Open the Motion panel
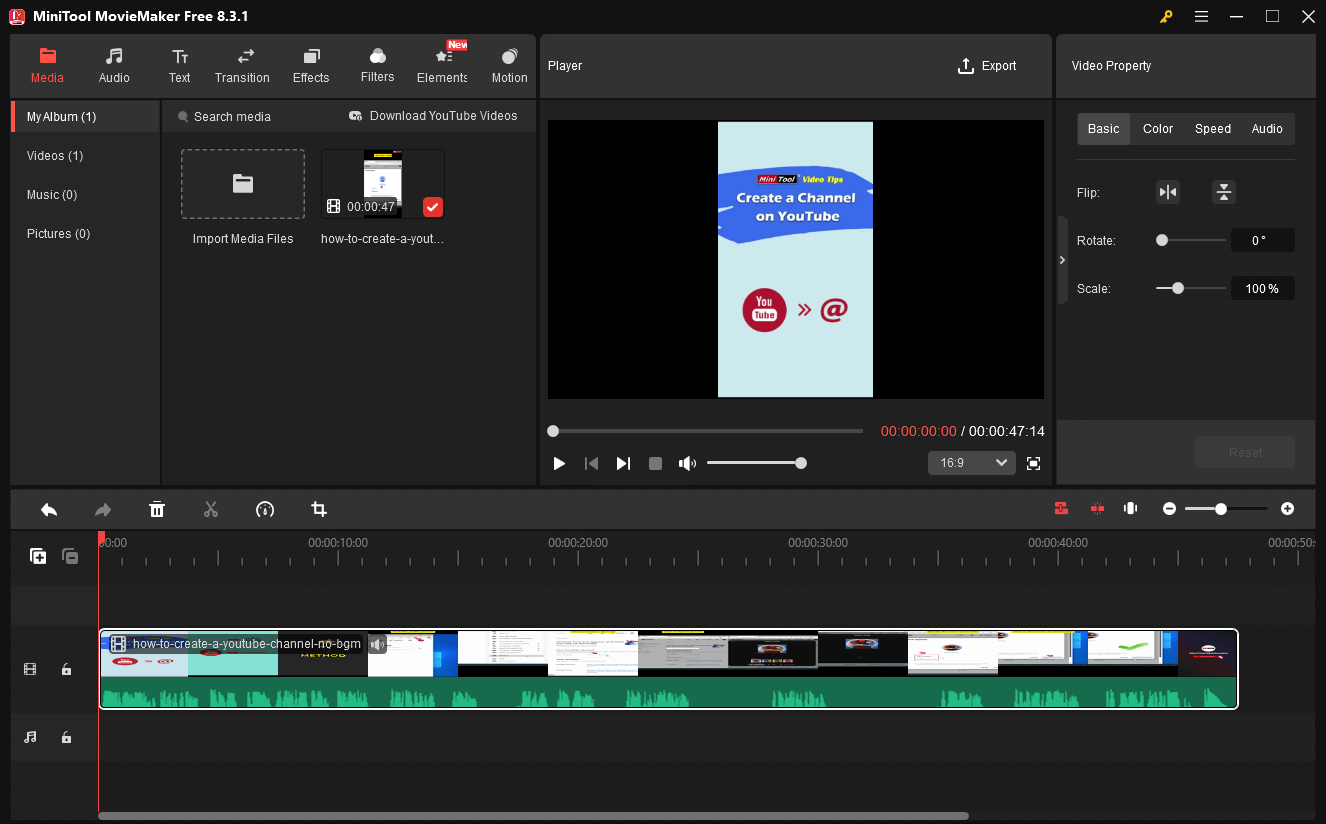The width and height of the screenshot is (1326, 824). pyautogui.click(x=509, y=64)
